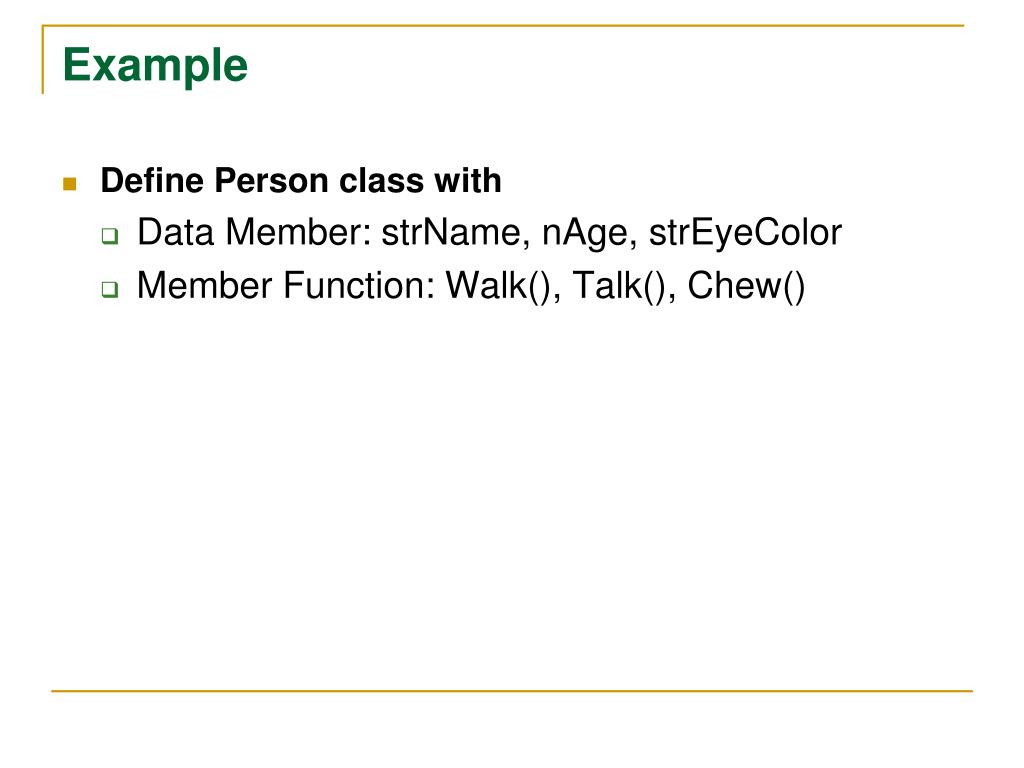Click the gold horizontal line at the slide bottom

512,690
